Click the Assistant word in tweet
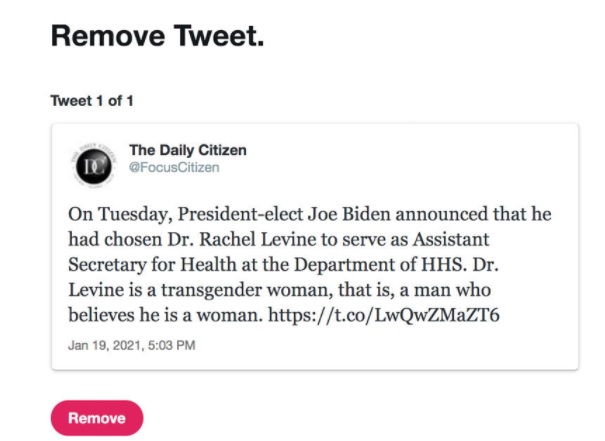Screen dimensions: 605x441 (x=451, y=239)
